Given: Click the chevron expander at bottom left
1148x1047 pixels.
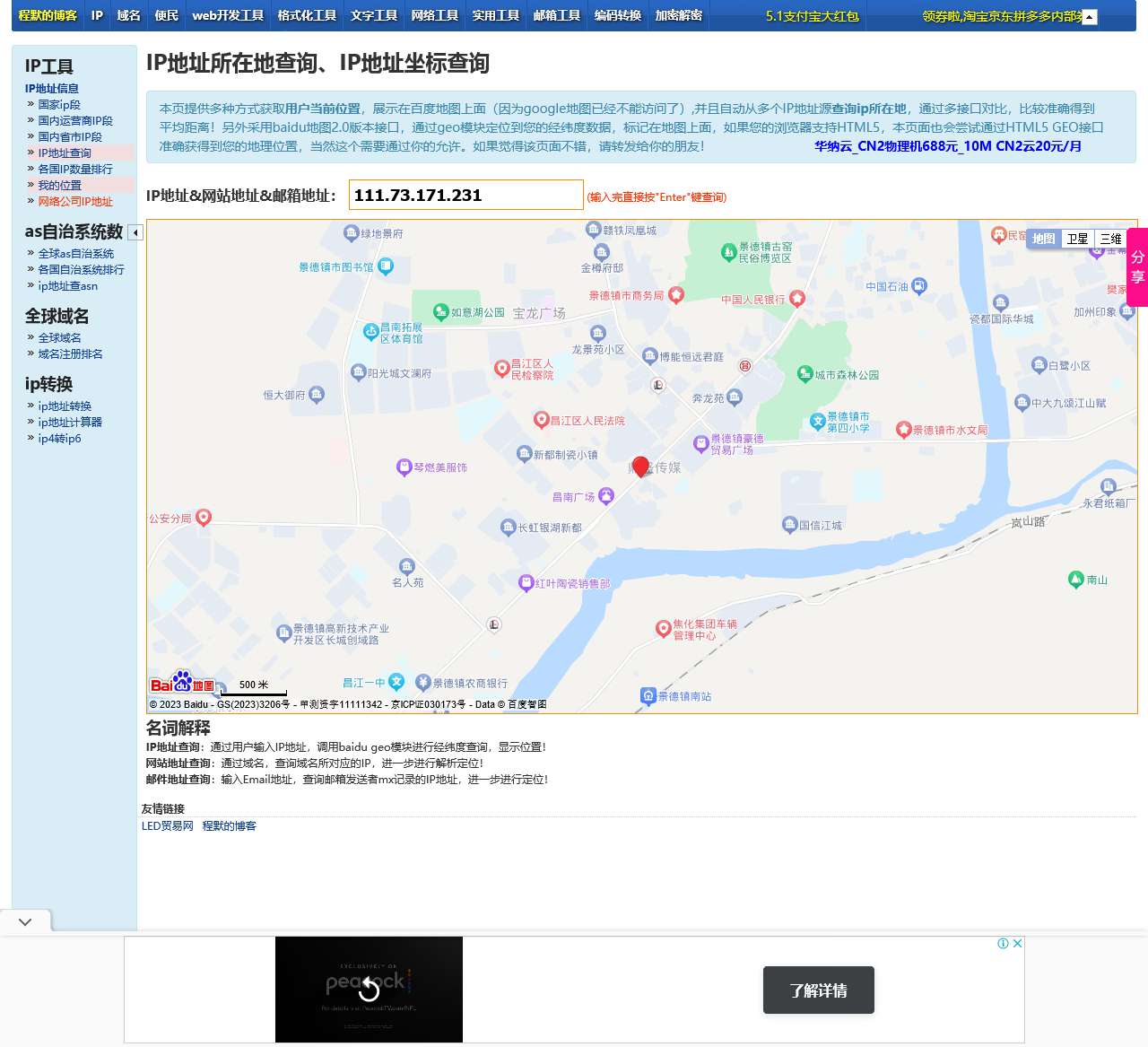Looking at the screenshot, I should pos(24,920).
